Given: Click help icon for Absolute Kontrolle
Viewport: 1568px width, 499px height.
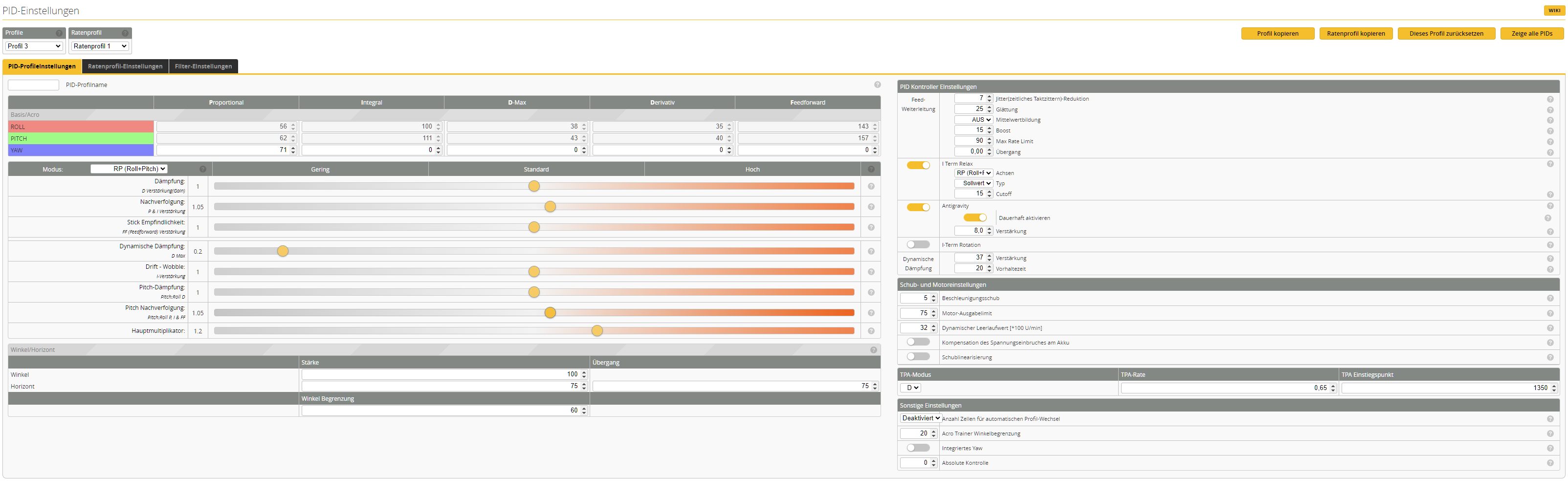Looking at the screenshot, I should point(1550,463).
